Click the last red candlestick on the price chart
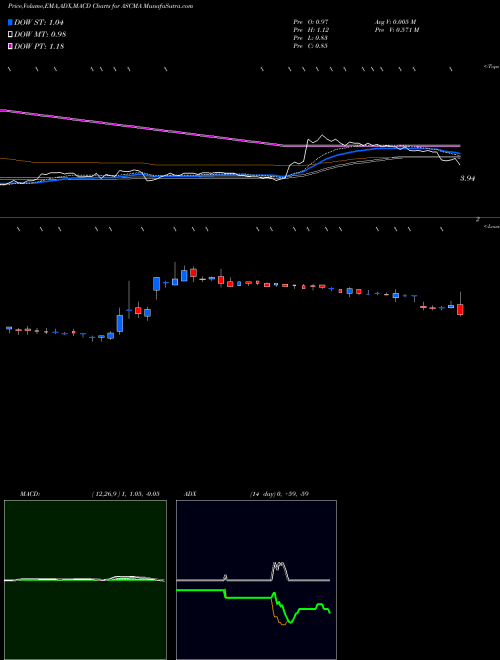 pos(460,309)
